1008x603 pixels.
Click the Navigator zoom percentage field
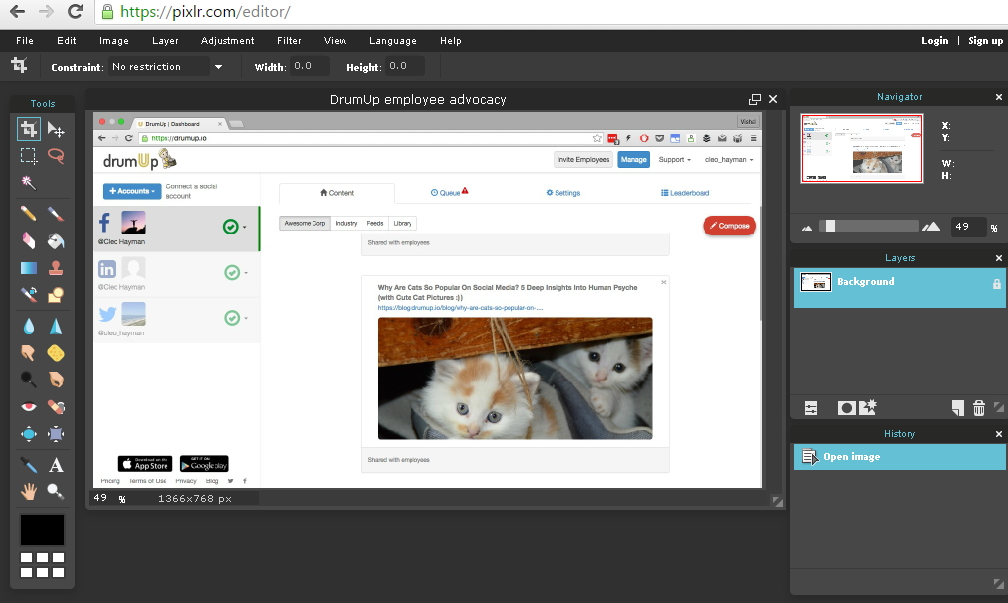click(x=968, y=226)
